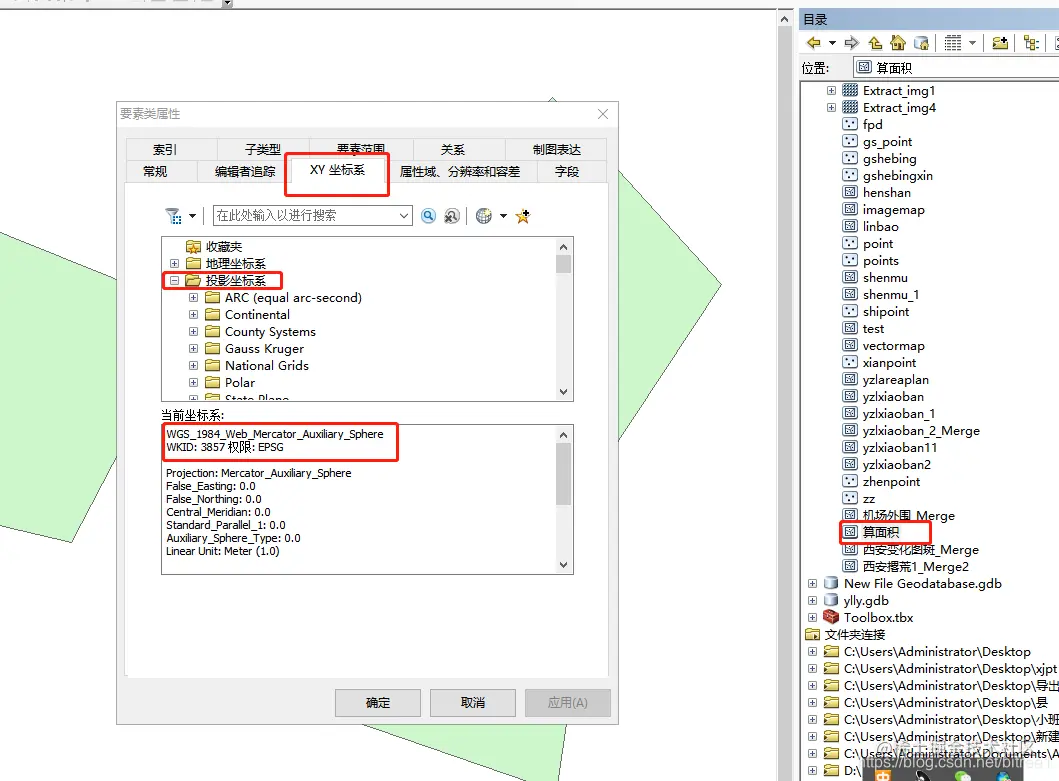Expand the Extract_img1 raster
Viewport: 1059px width, 781px height.
point(831,91)
